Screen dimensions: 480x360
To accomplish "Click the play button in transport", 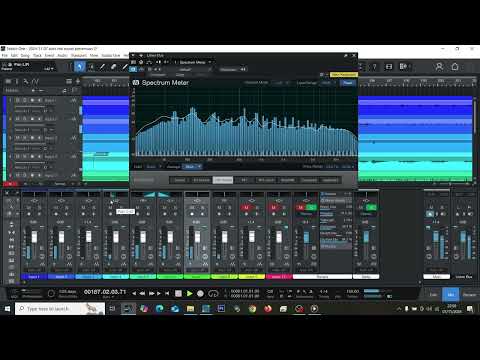I will tap(189, 293).
